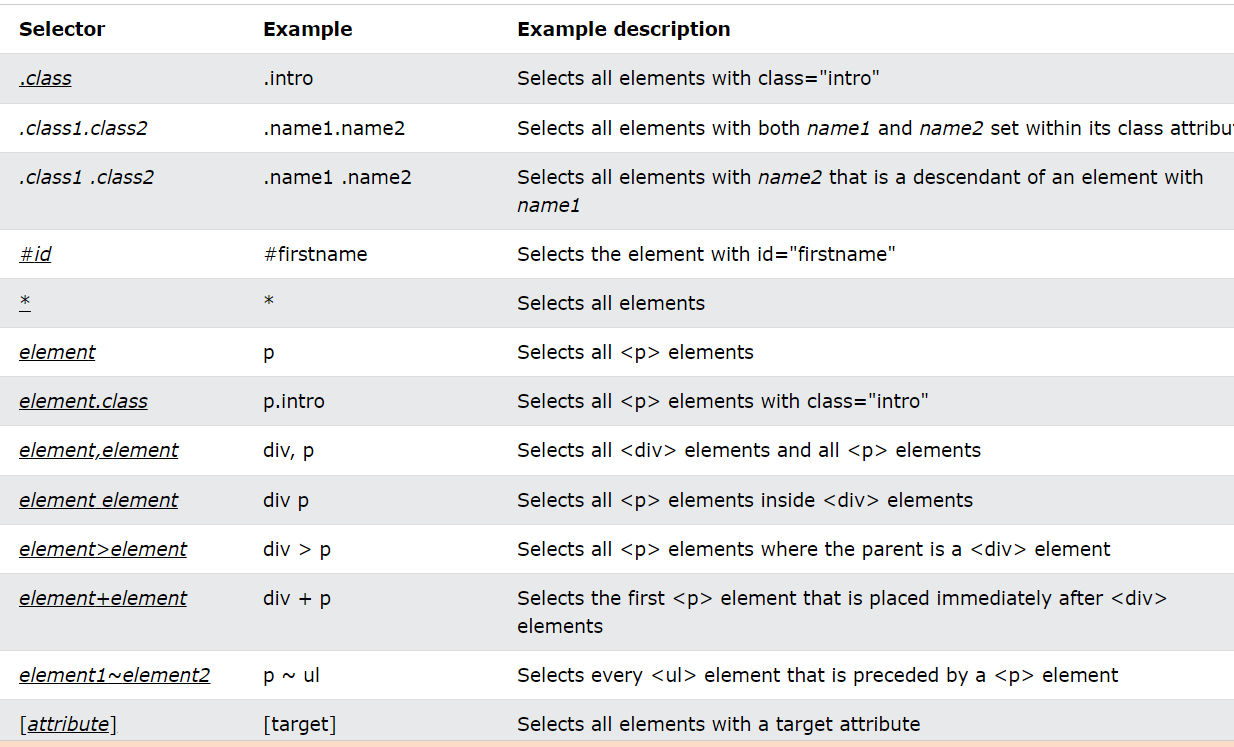
Task: Click the #firstname example text
Action: tap(315, 254)
